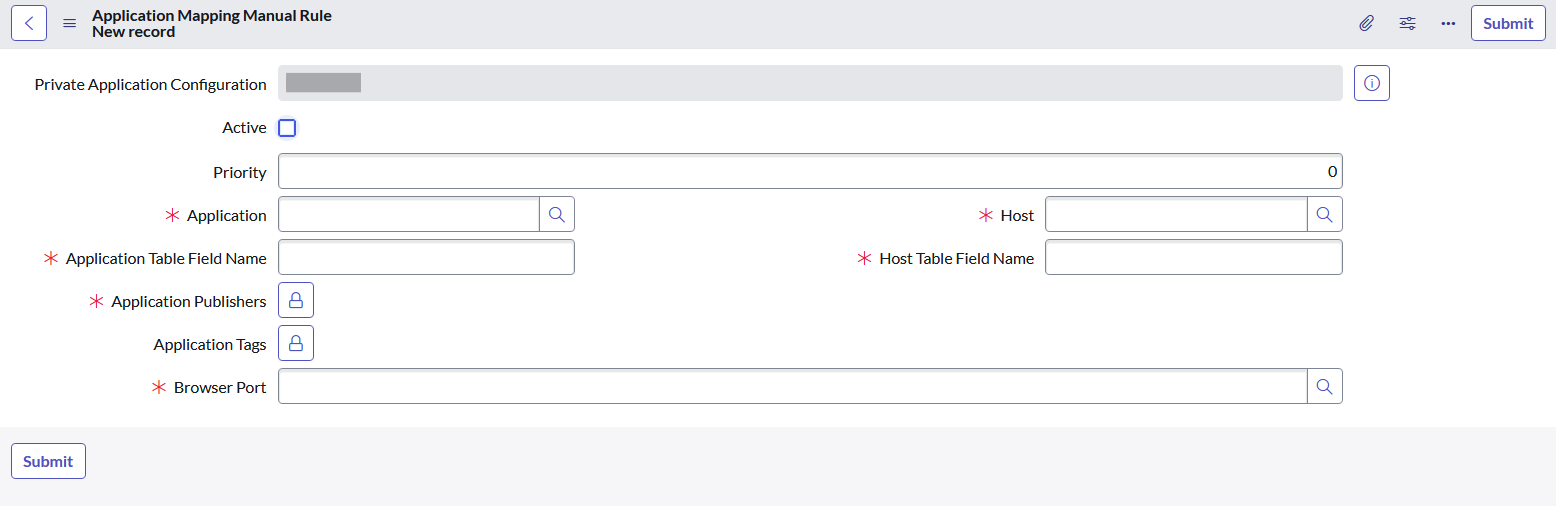Image resolution: width=1556 pixels, height=506 pixels.
Task: Focus the Application Table Field Name field
Action: pos(426,257)
